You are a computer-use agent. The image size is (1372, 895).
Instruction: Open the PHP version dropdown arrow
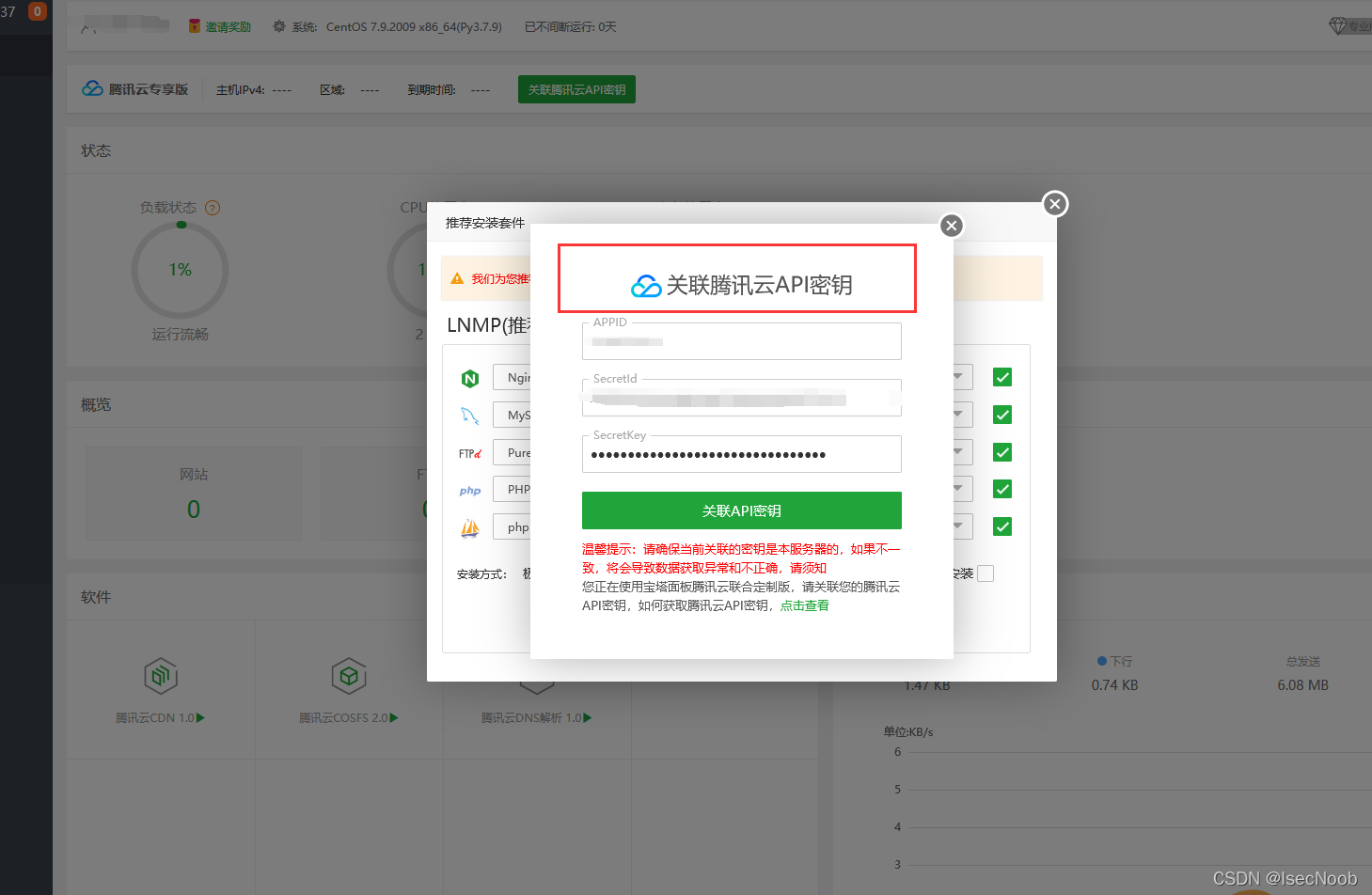[x=958, y=489]
